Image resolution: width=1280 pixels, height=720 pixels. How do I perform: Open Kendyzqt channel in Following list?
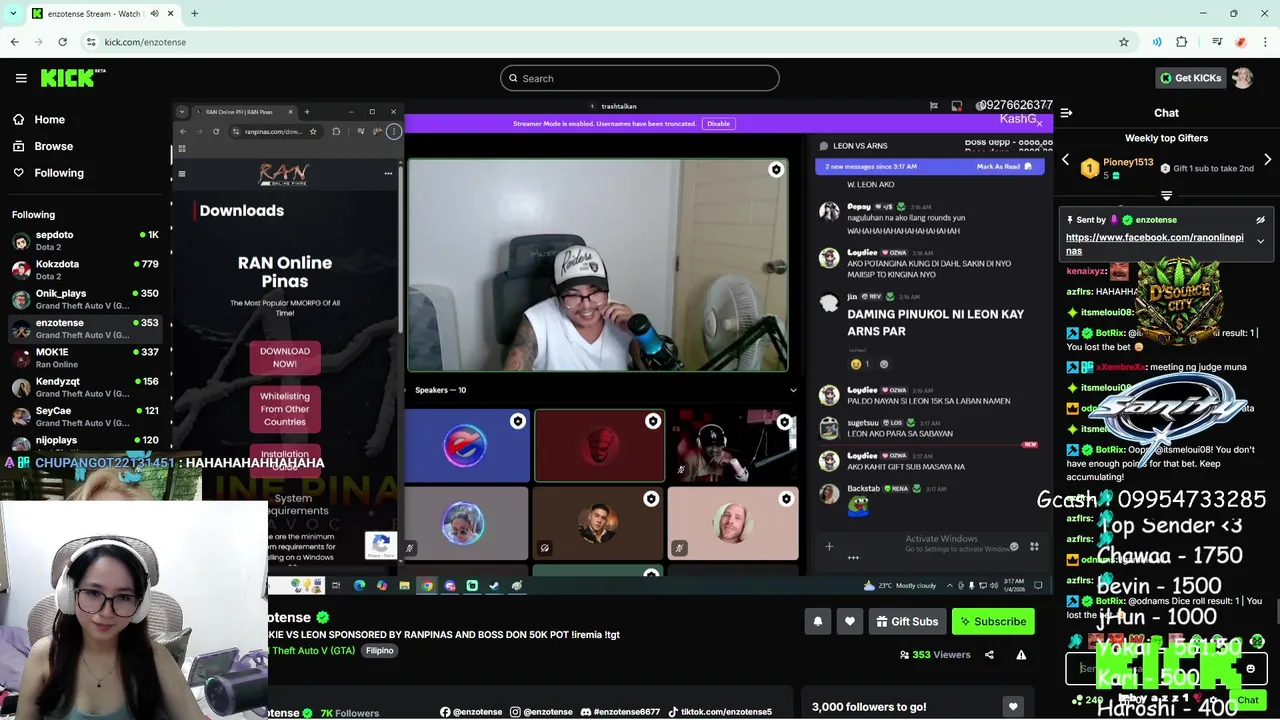click(x=85, y=387)
